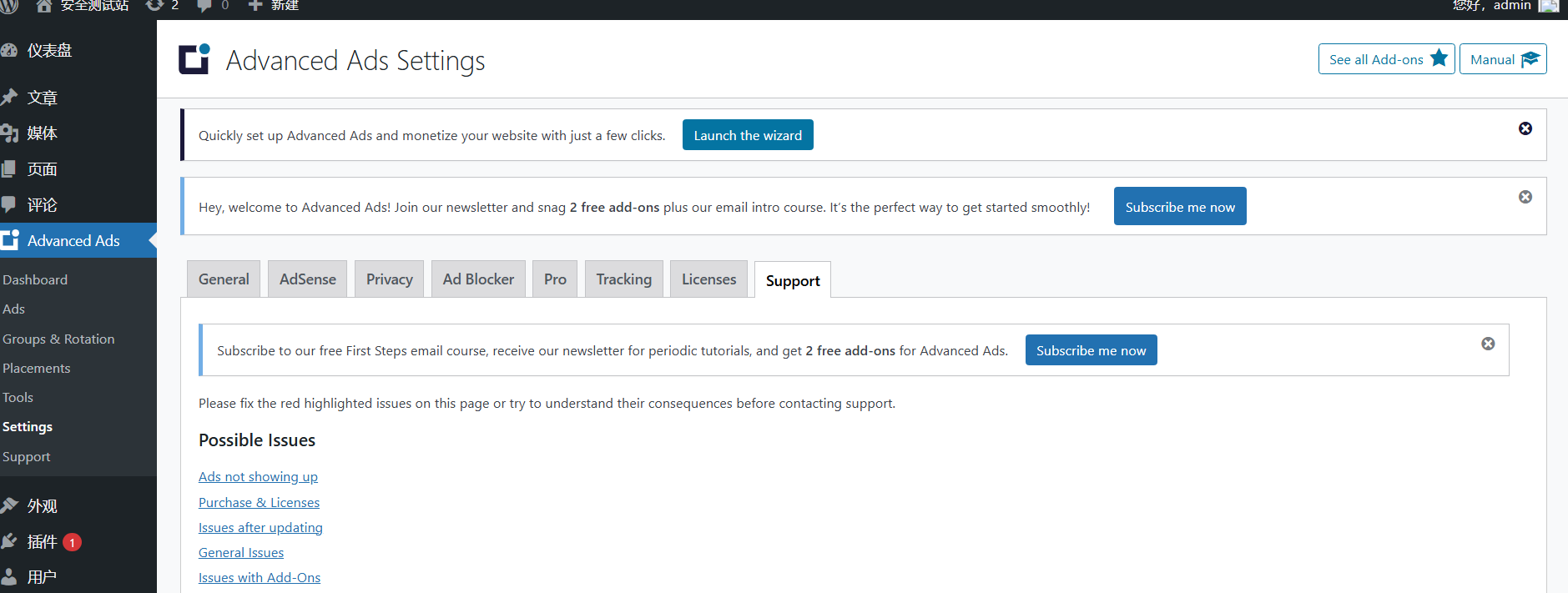Open Support in the sidebar submenu
1568x593 pixels.
click(x=26, y=456)
